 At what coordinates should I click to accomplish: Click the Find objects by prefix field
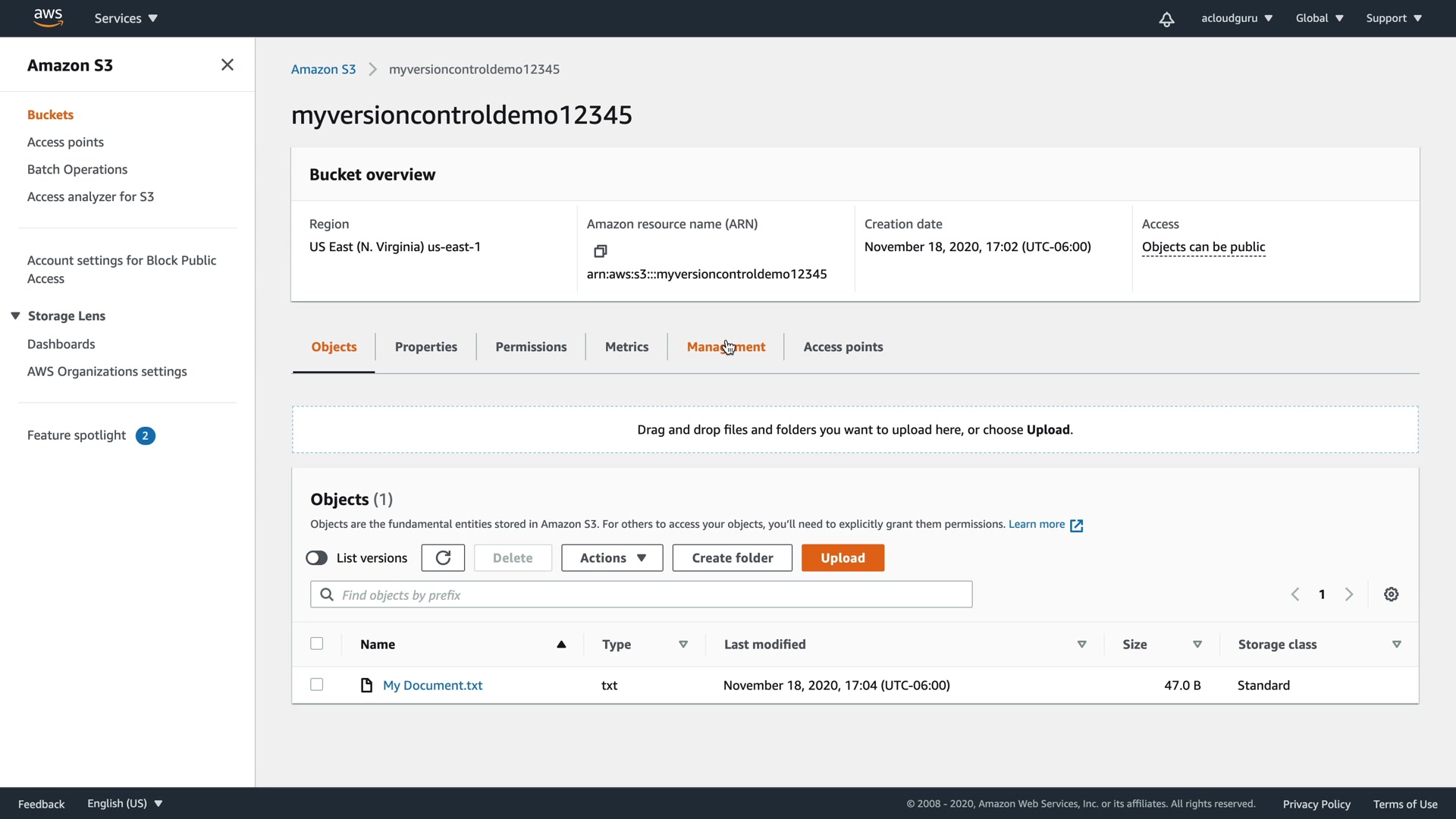click(x=641, y=595)
